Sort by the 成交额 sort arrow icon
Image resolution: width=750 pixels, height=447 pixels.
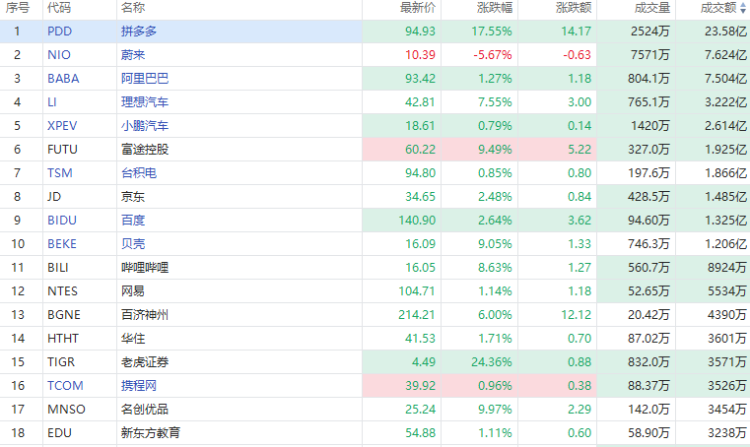pos(743,8)
